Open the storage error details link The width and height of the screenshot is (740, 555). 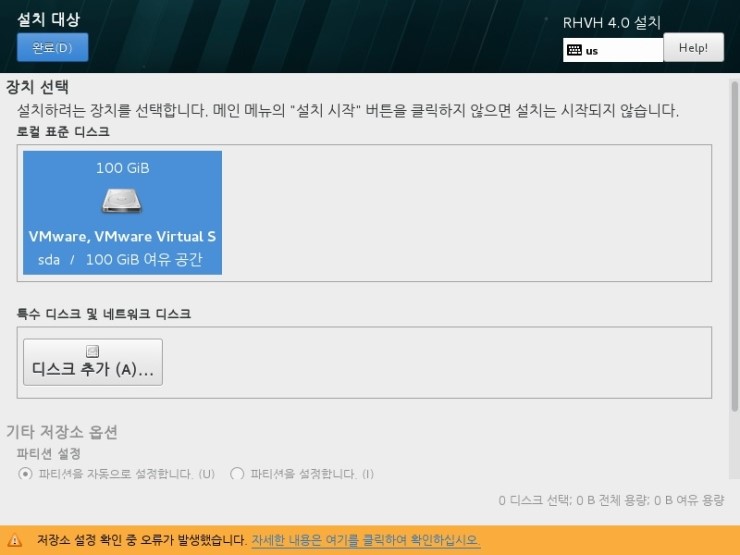[366, 540]
